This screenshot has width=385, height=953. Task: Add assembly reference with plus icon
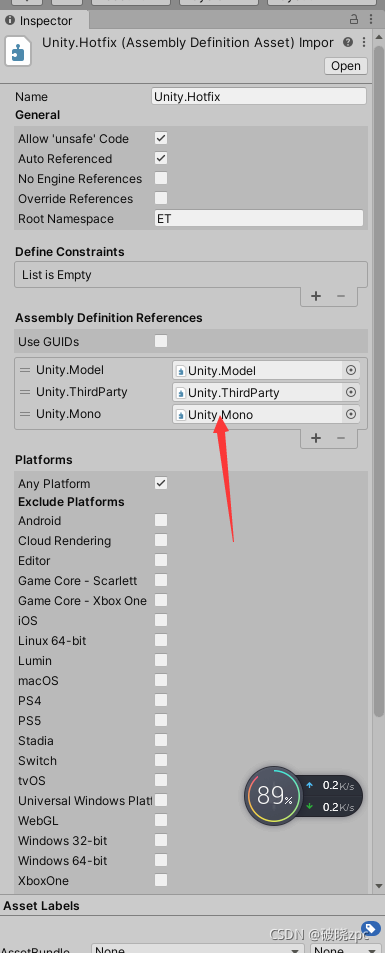tap(316, 438)
